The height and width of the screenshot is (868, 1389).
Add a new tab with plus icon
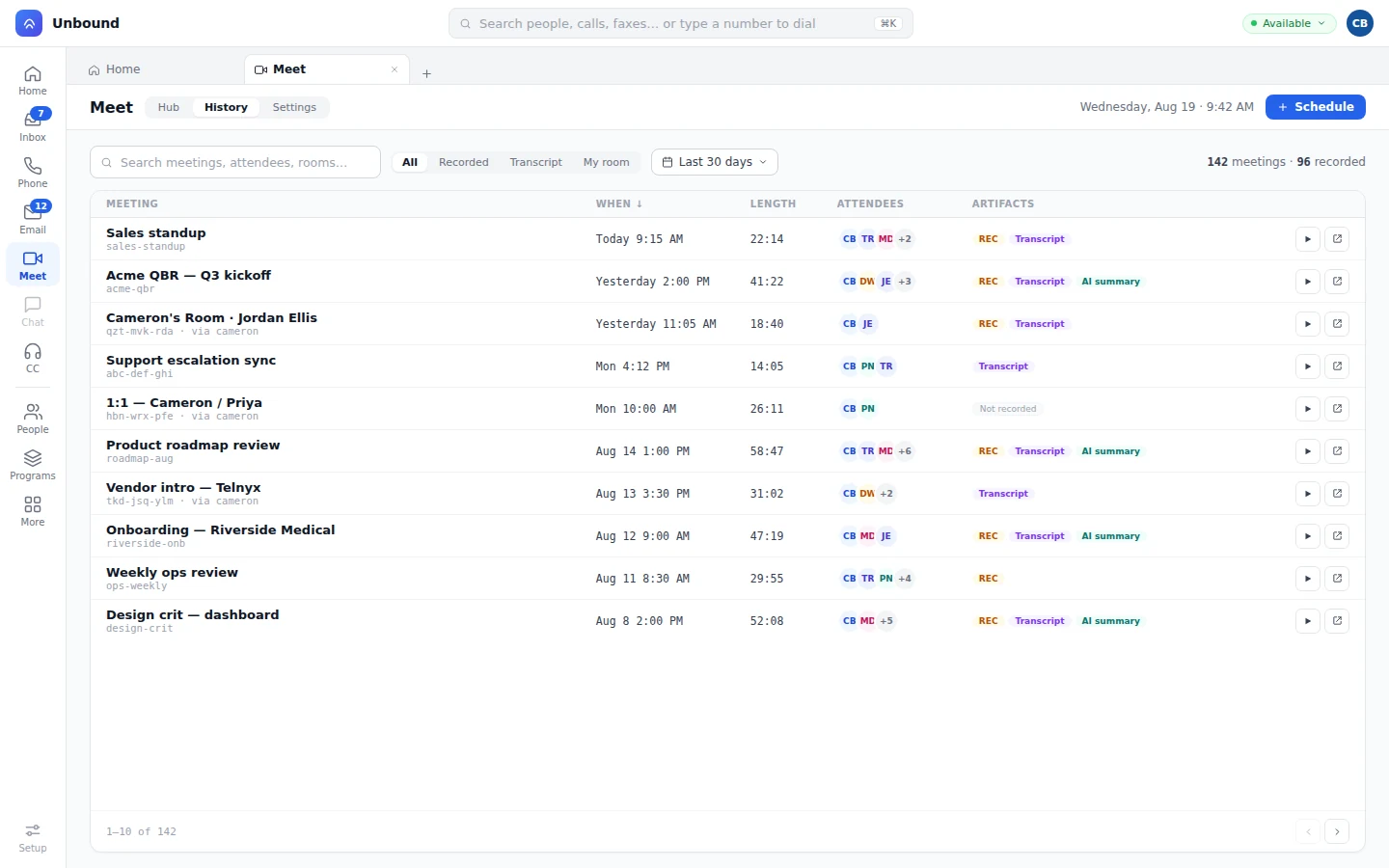426,73
